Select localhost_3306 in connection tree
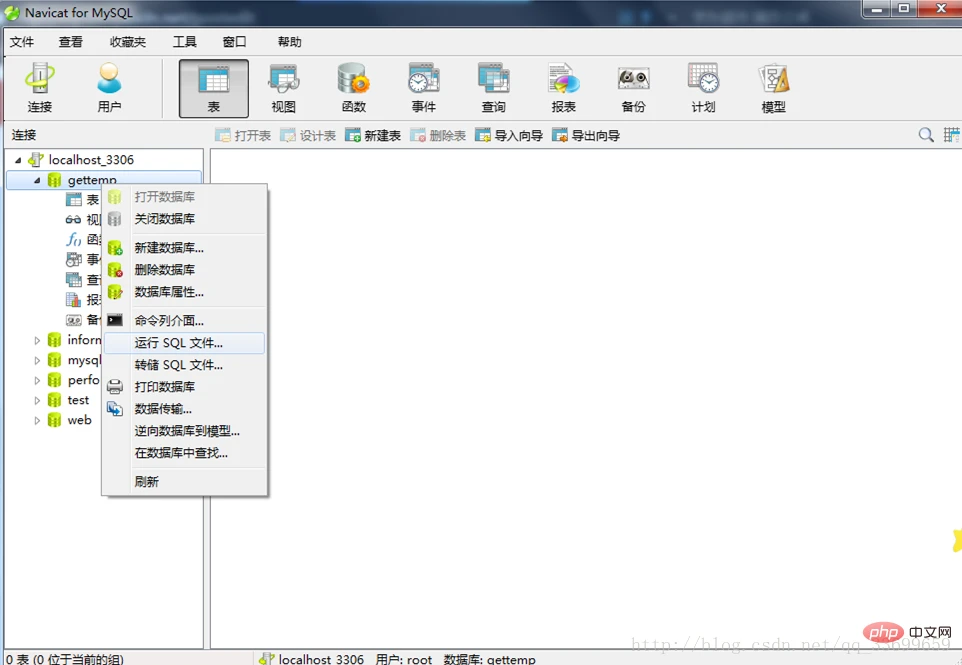Screen dimensions: 962x665 click(x=91, y=160)
